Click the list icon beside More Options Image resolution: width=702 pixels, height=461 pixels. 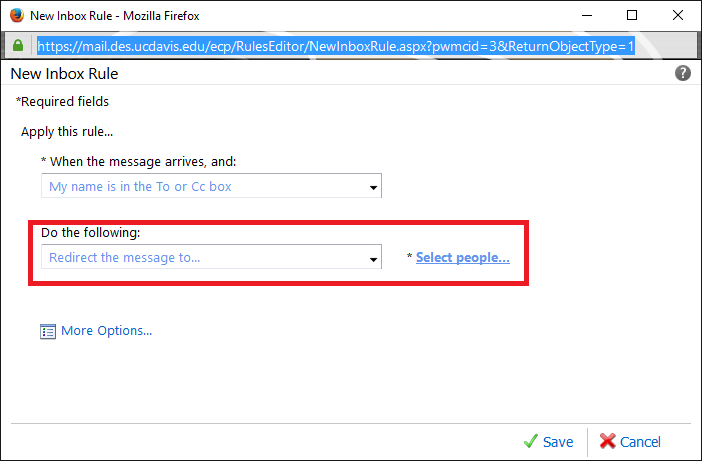point(48,332)
